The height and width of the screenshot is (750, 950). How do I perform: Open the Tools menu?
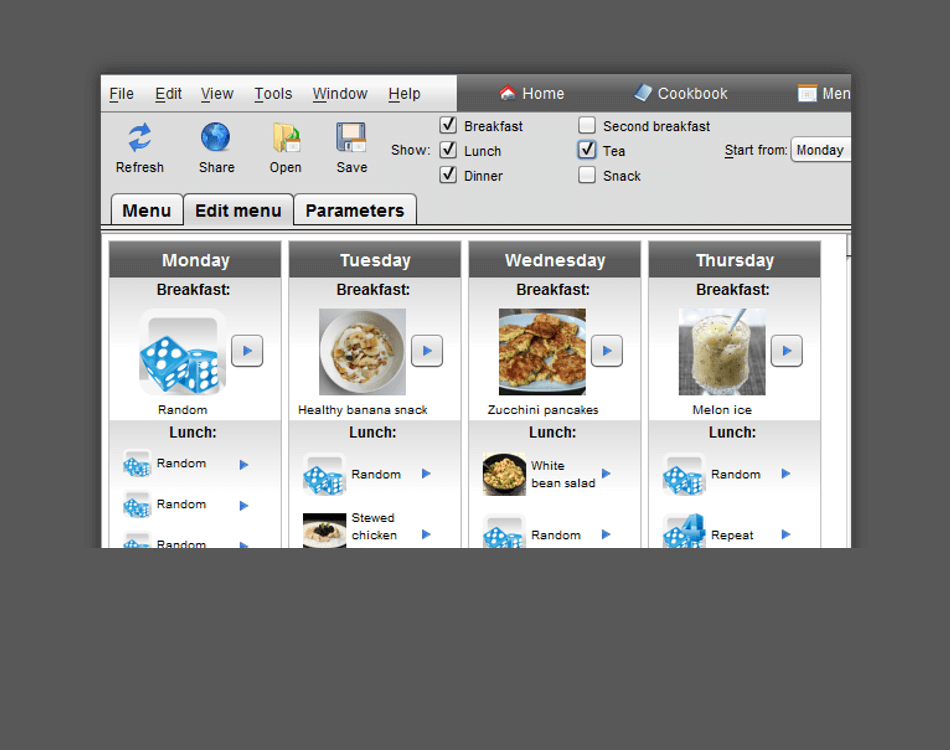pyautogui.click(x=273, y=94)
